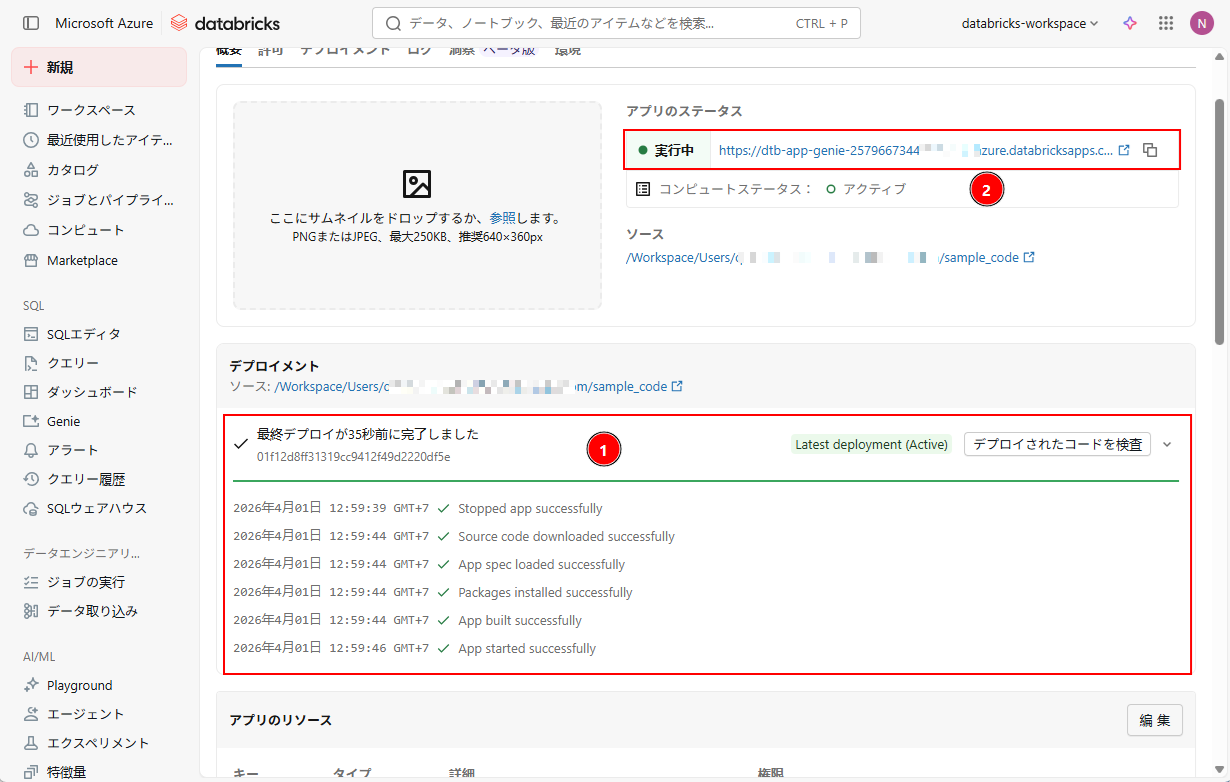Click the user avatar N icon
1230x782 pixels.
(x=1201, y=23)
